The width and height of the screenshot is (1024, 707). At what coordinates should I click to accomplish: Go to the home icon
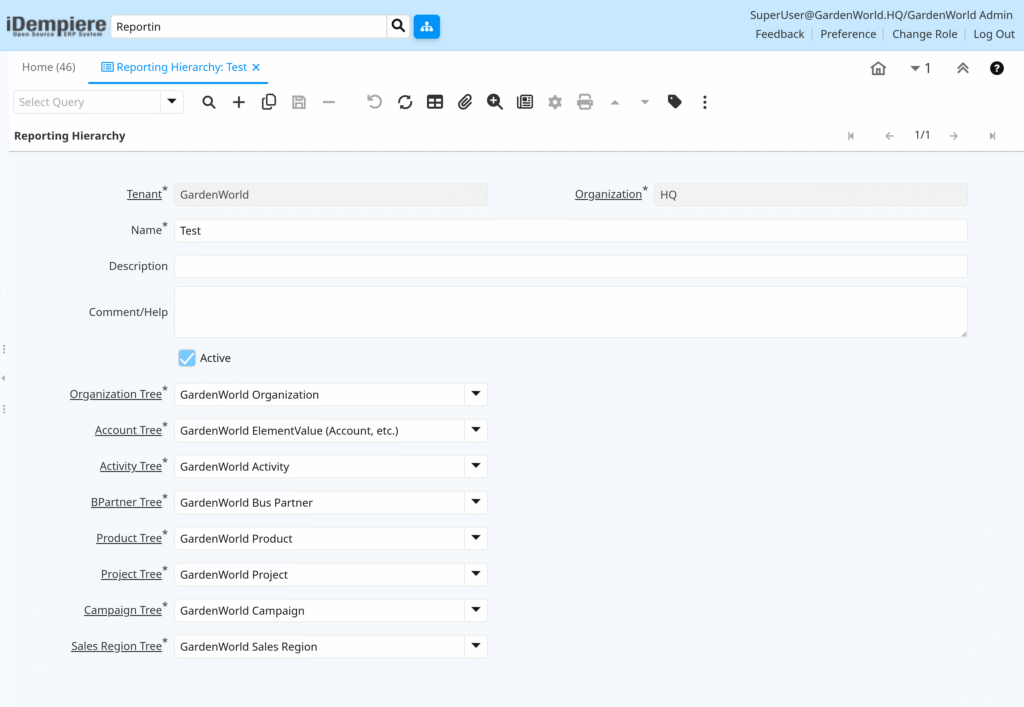pos(878,68)
